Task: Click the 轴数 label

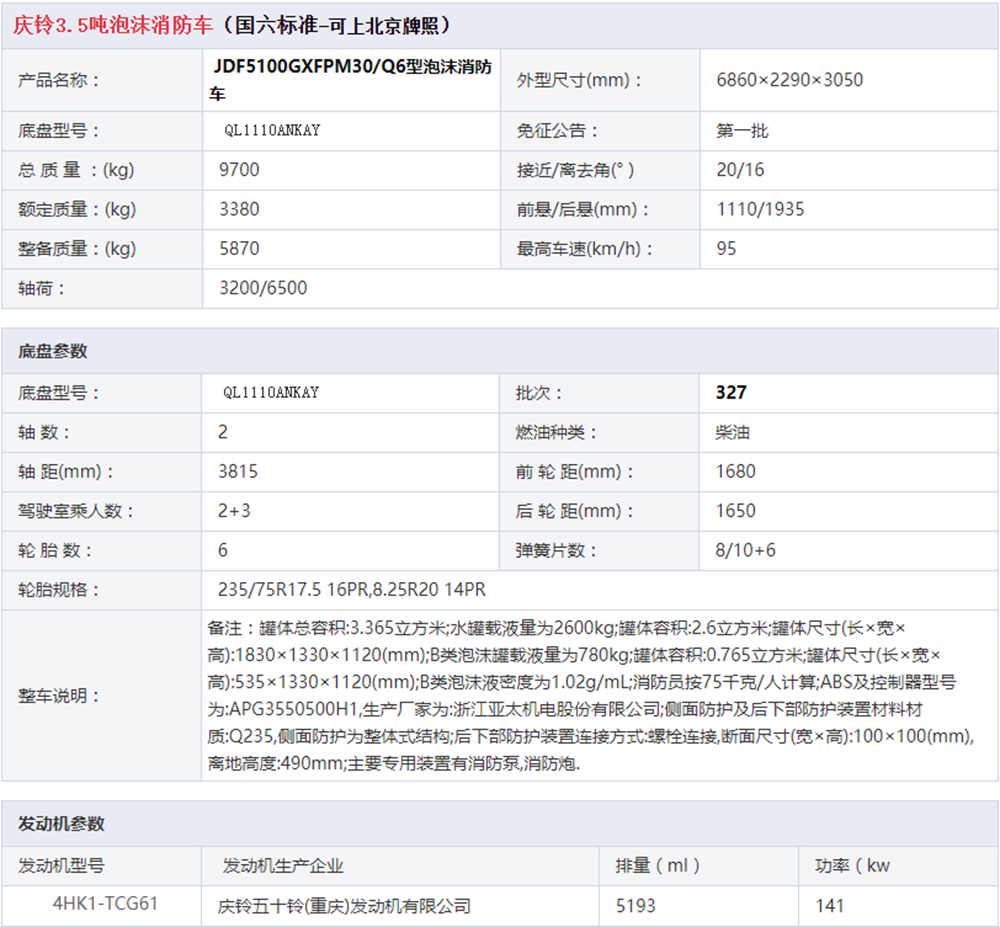Action: [x=44, y=432]
